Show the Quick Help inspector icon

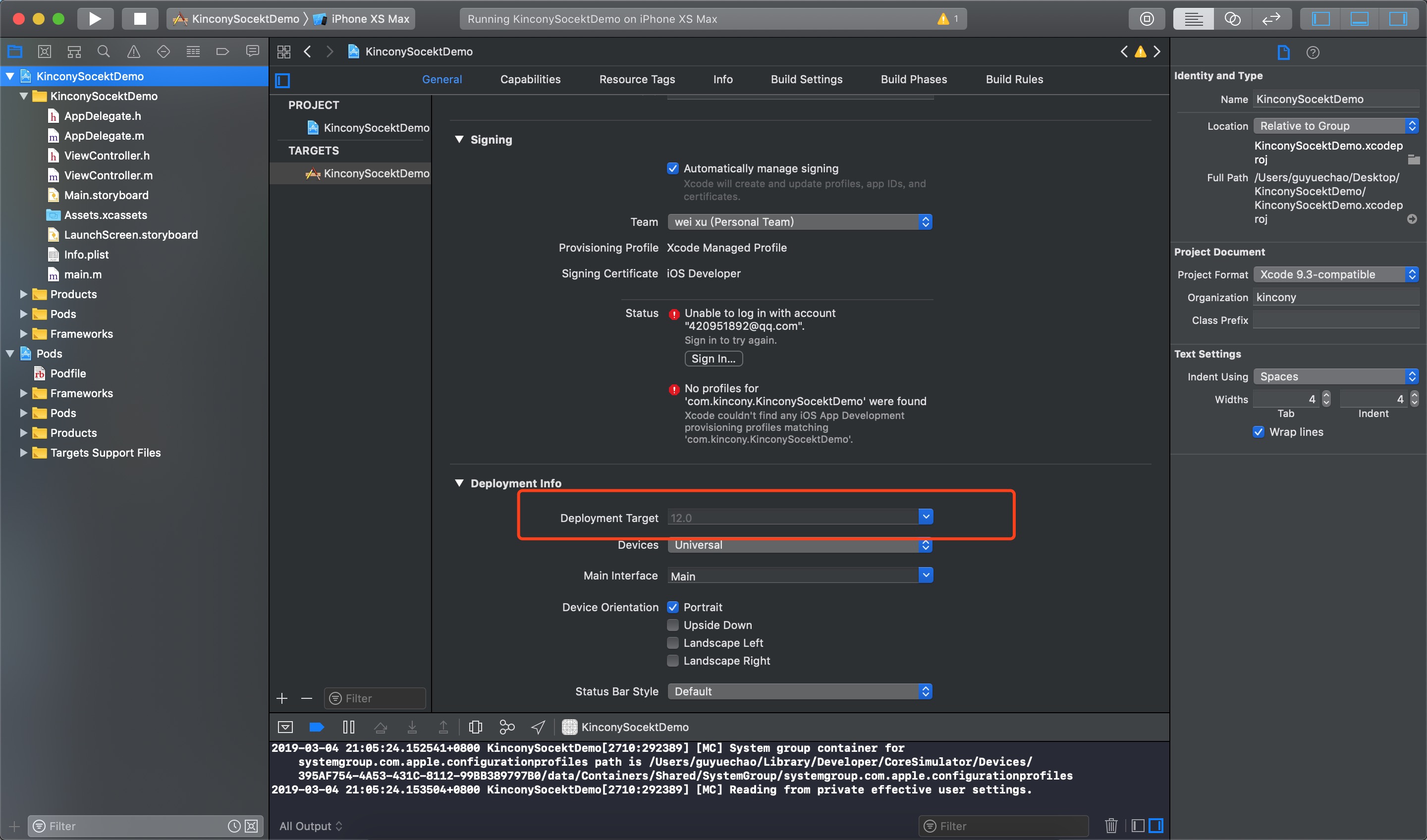click(x=1313, y=52)
